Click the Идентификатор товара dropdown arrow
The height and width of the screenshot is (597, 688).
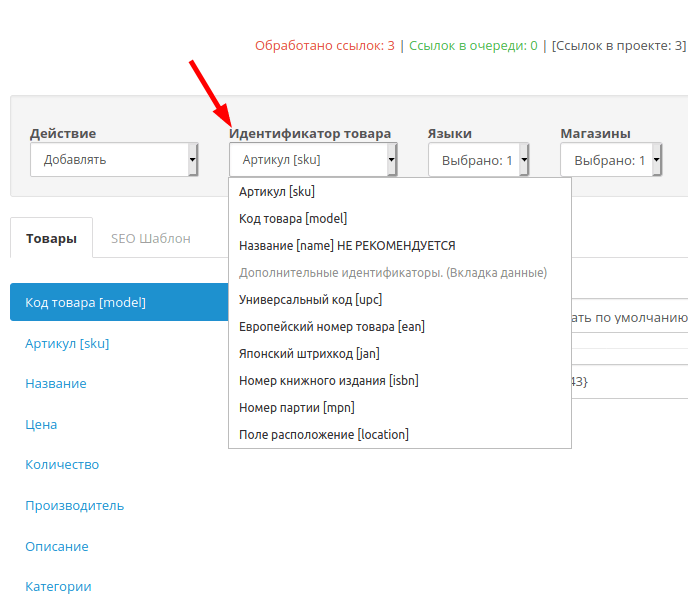391,160
